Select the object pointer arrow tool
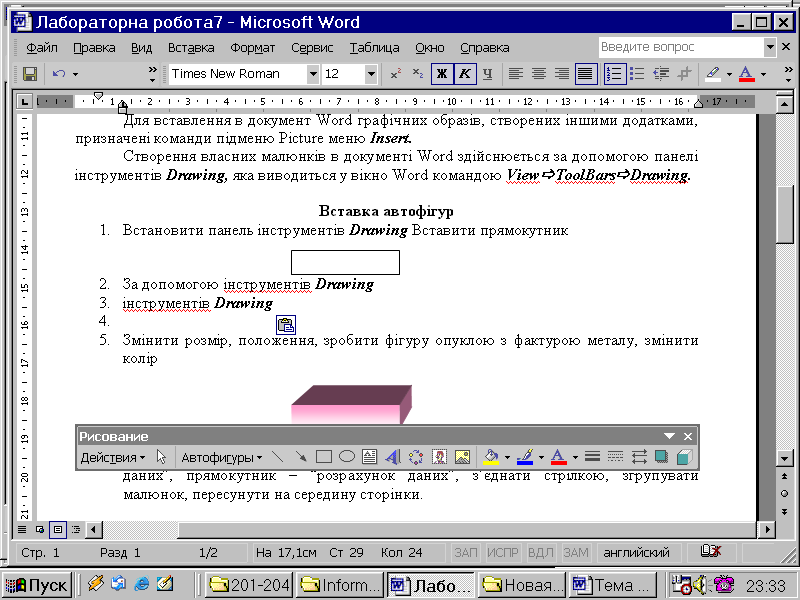The height and width of the screenshot is (600, 800). coord(162,457)
